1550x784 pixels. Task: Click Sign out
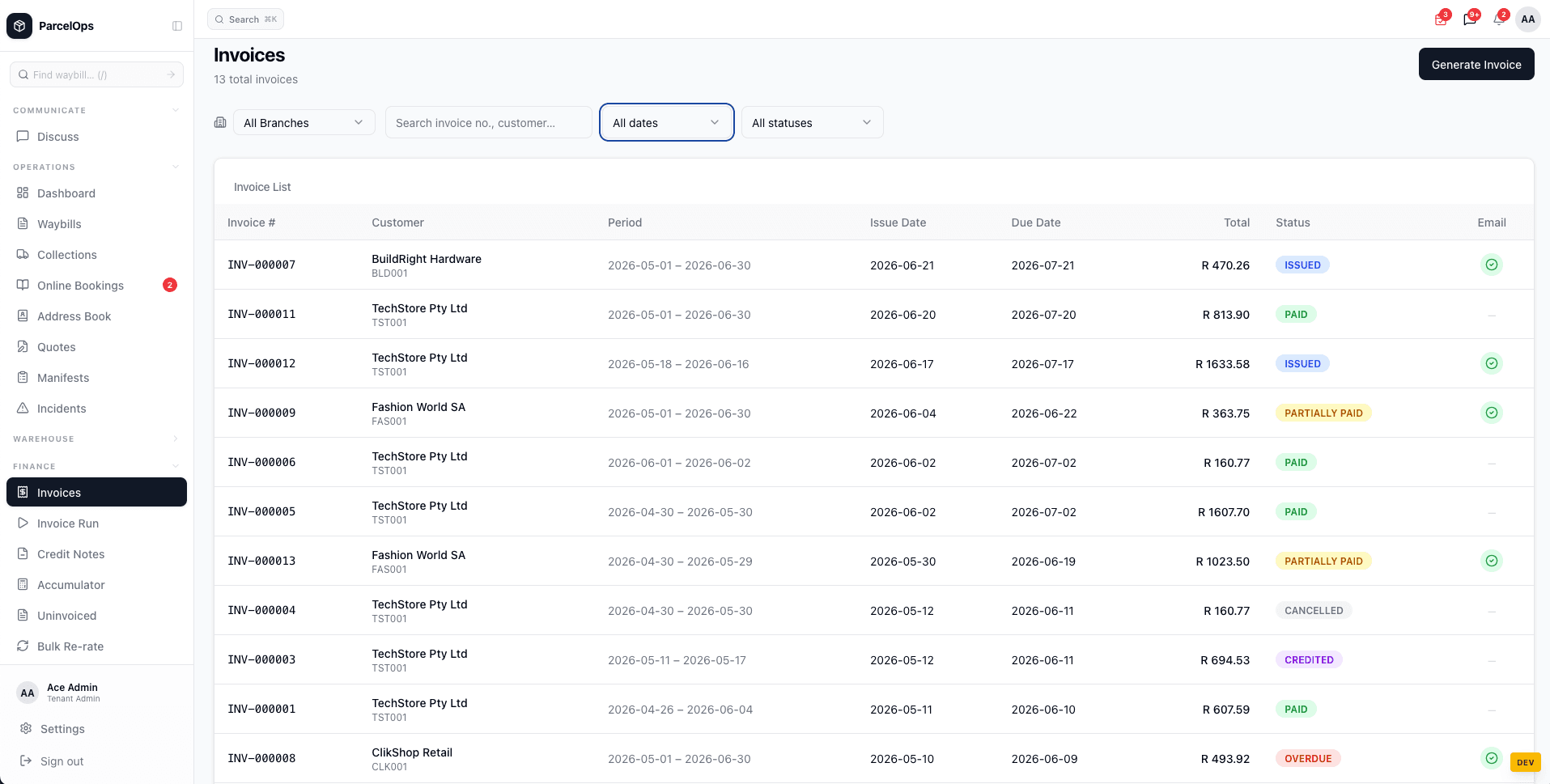click(96, 761)
